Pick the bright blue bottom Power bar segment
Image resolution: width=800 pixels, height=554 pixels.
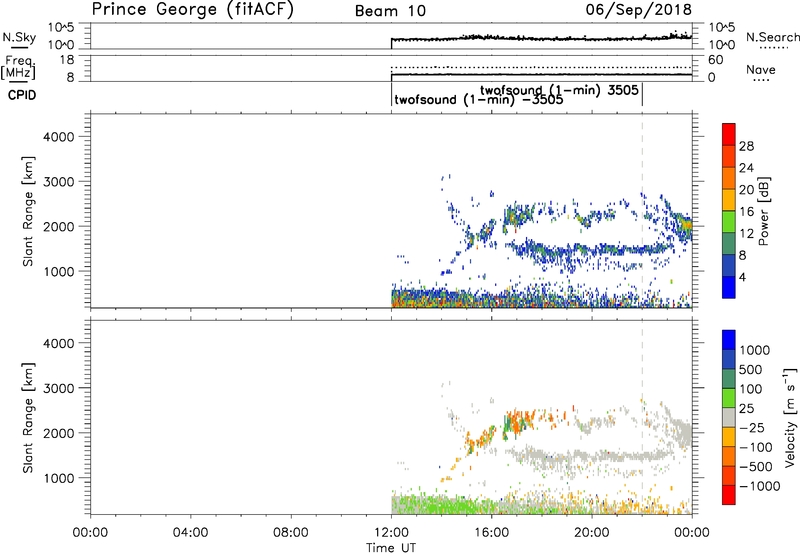729,287
